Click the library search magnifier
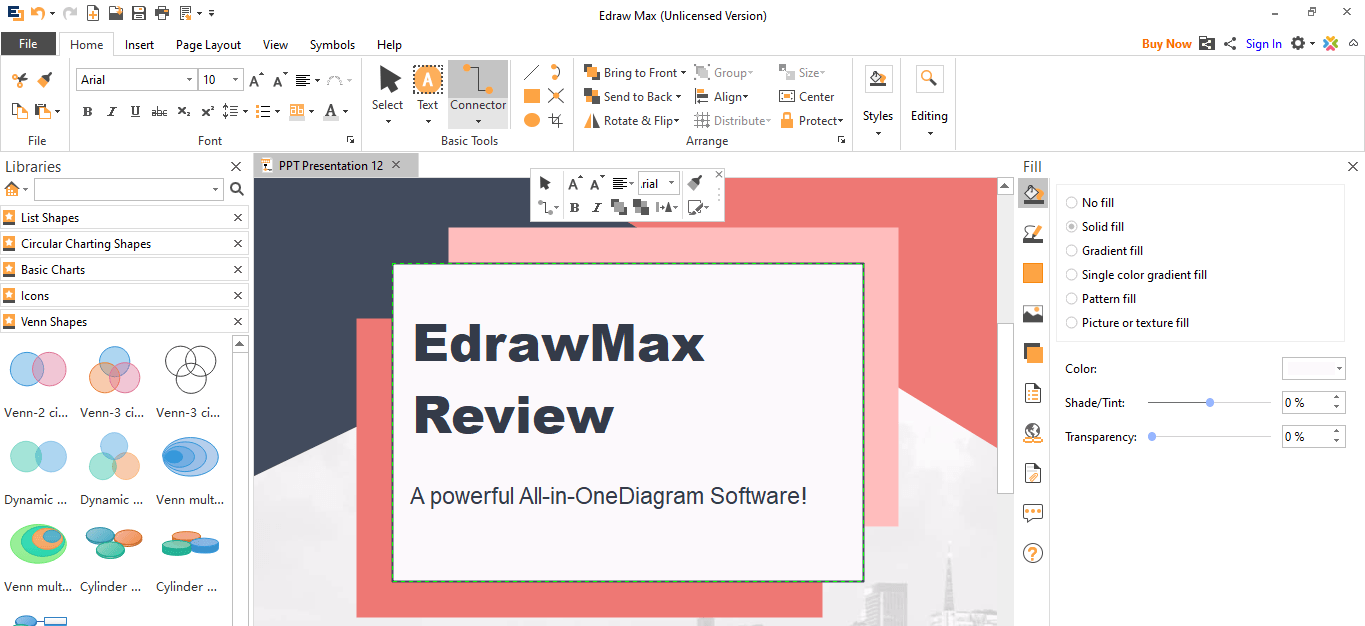The height and width of the screenshot is (626, 1365). [x=237, y=189]
